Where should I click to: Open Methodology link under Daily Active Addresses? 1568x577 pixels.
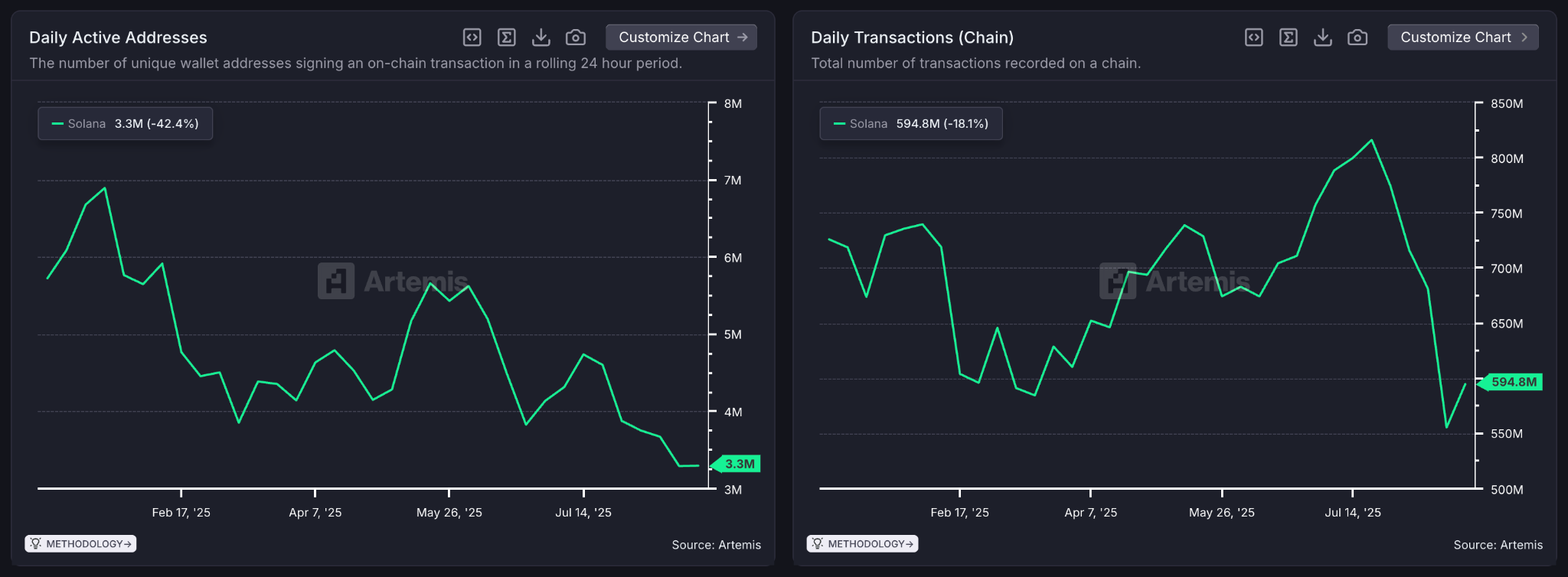point(80,543)
